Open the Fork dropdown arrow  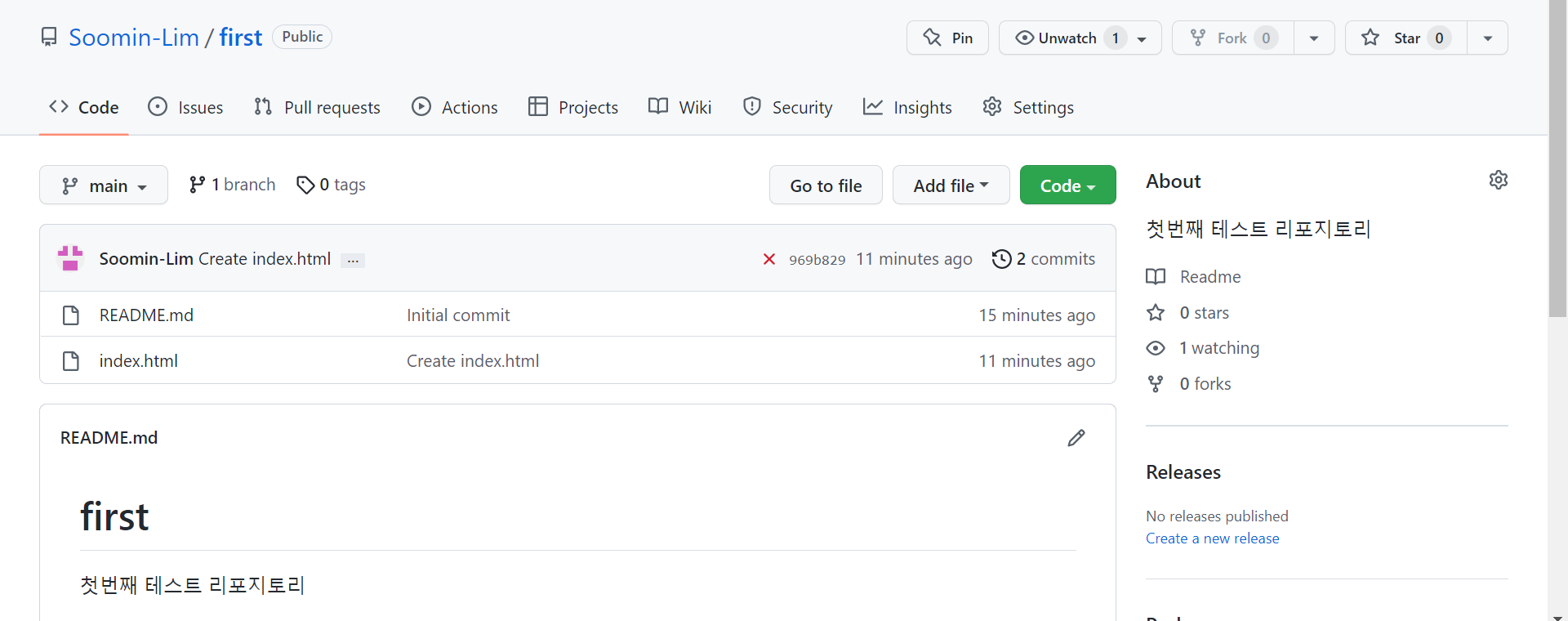pyautogui.click(x=1314, y=38)
